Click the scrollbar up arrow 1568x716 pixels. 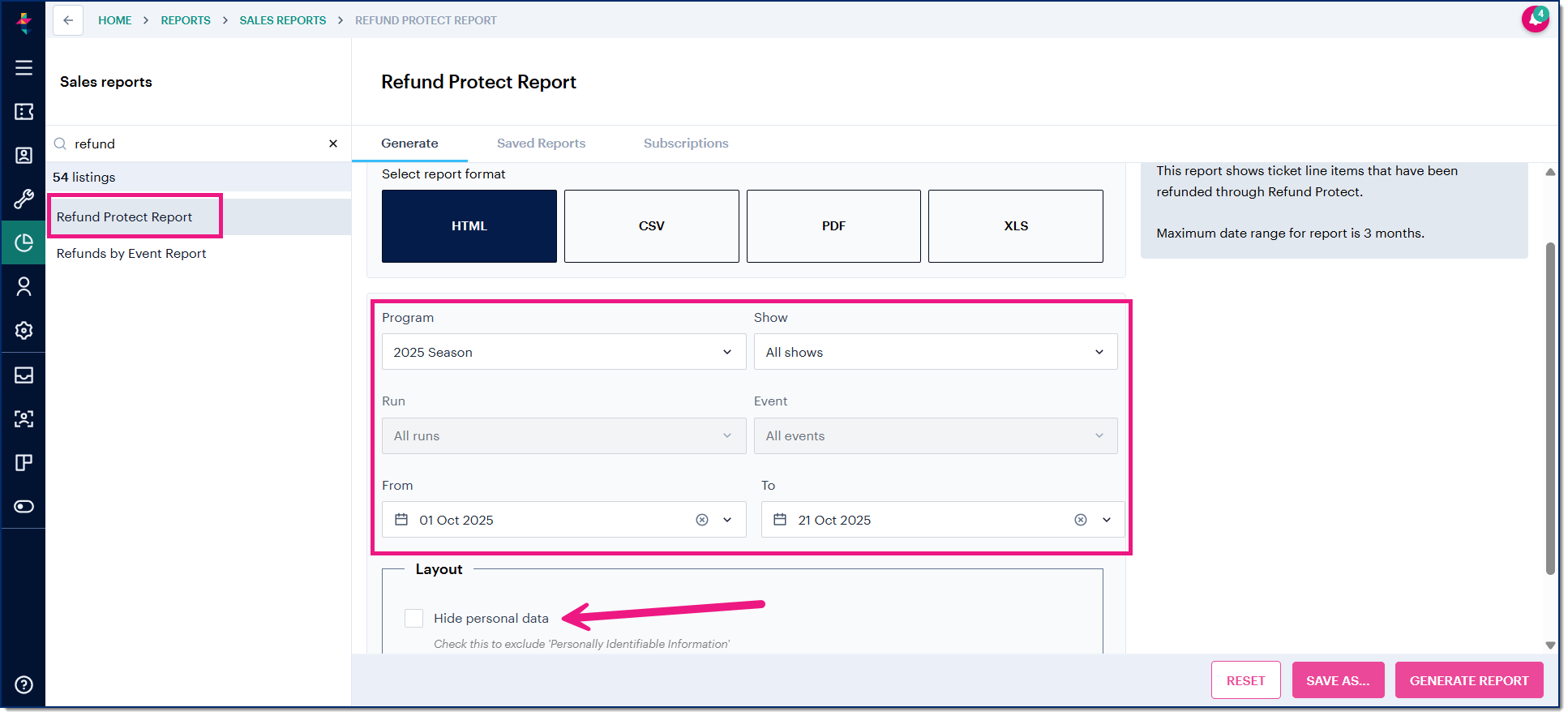click(1550, 172)
